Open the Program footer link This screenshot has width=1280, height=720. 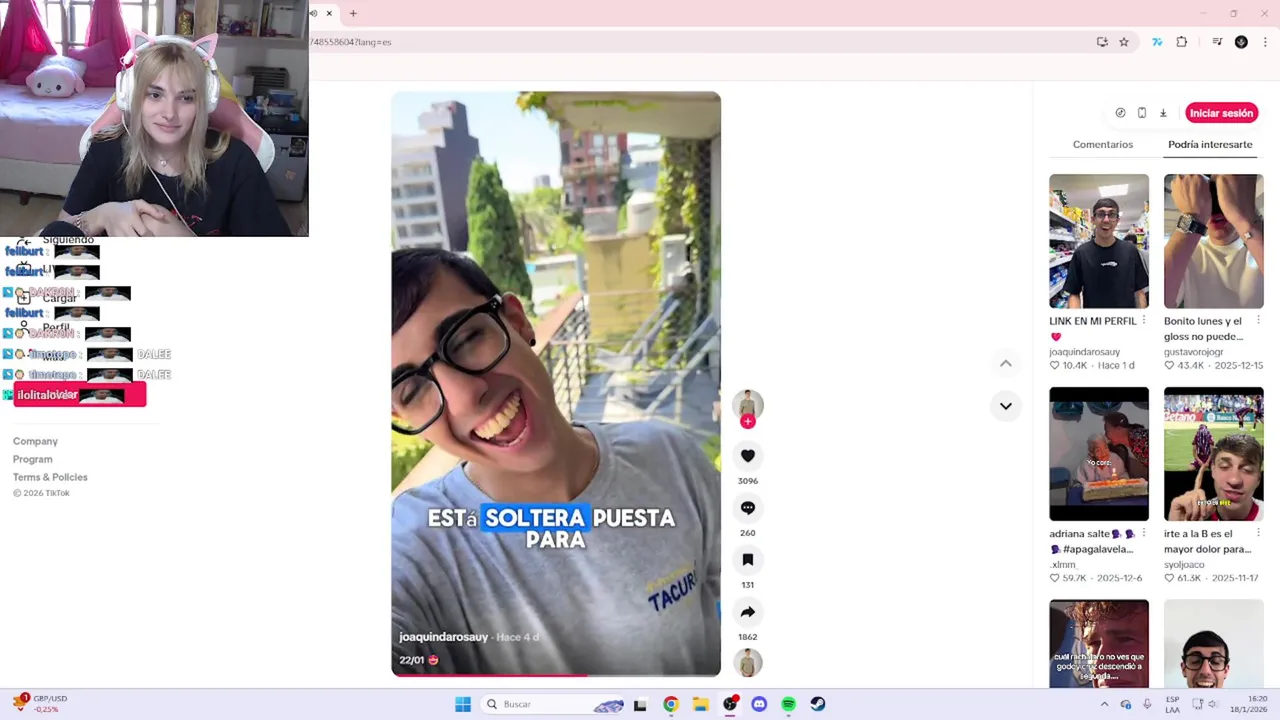point(33,459)
